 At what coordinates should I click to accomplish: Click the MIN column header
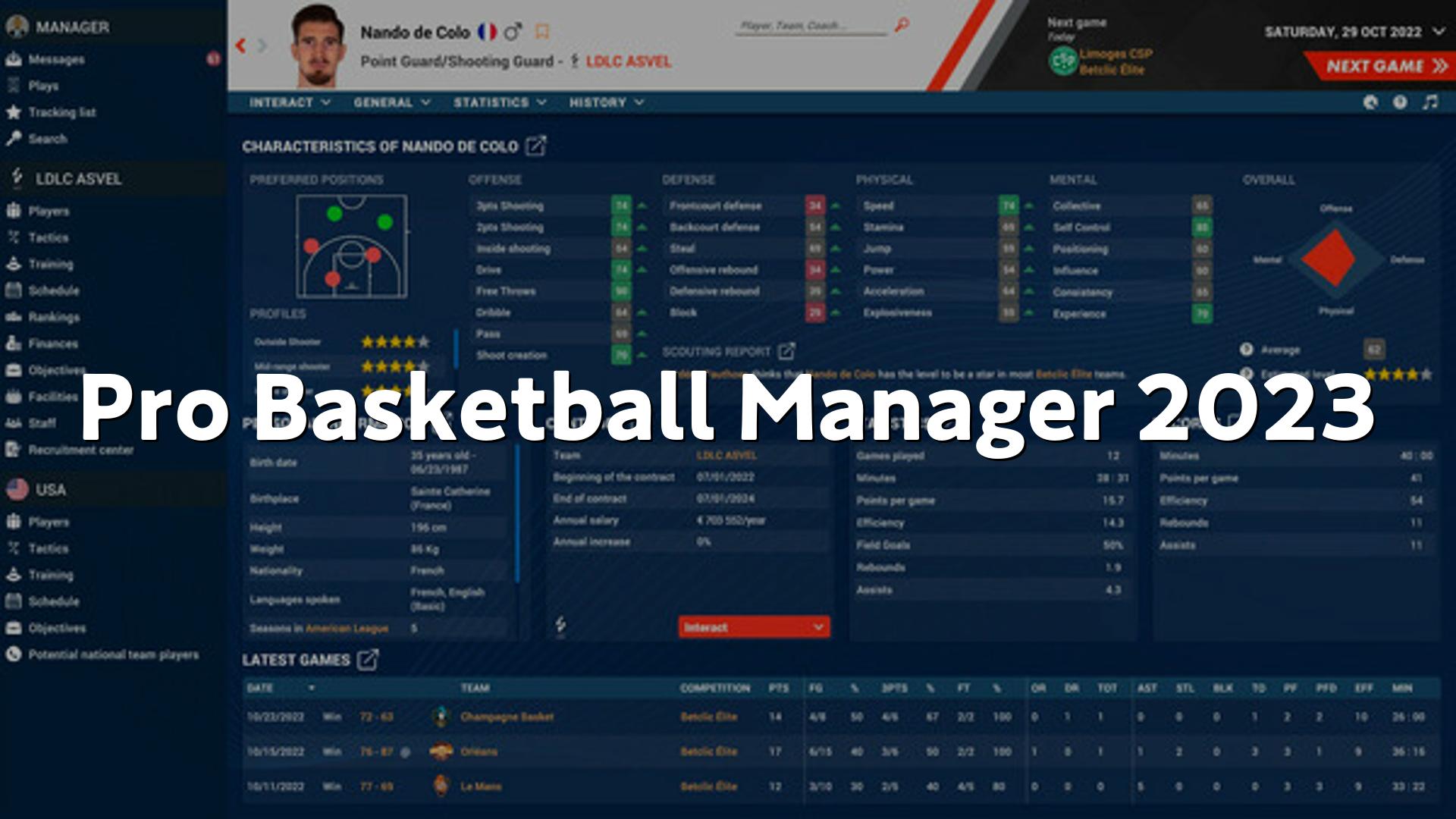tap(1402, 688)
